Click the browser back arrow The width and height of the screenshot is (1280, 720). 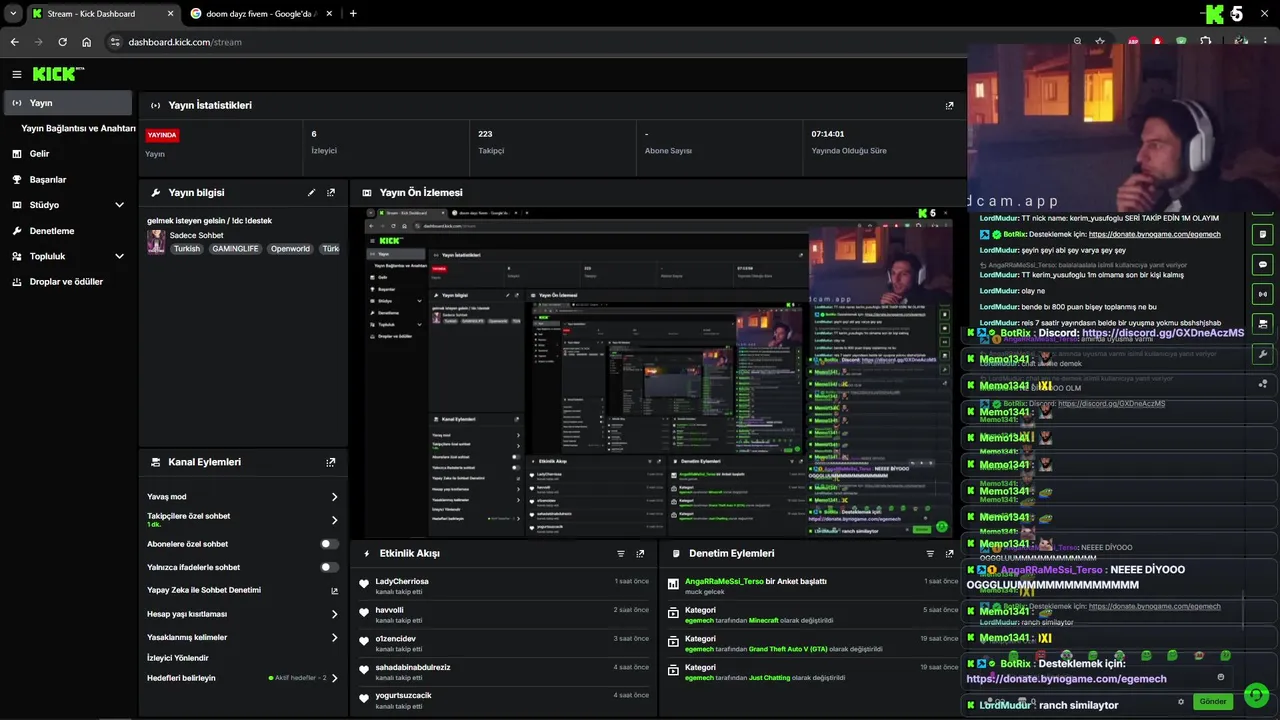(x=14, y=42)
